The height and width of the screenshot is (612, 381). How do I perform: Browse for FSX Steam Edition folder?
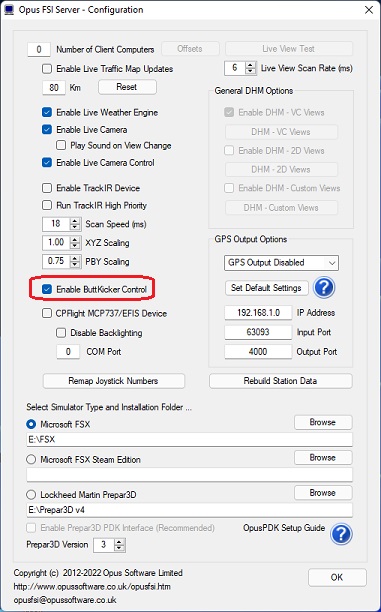click(x=323, y=457)
